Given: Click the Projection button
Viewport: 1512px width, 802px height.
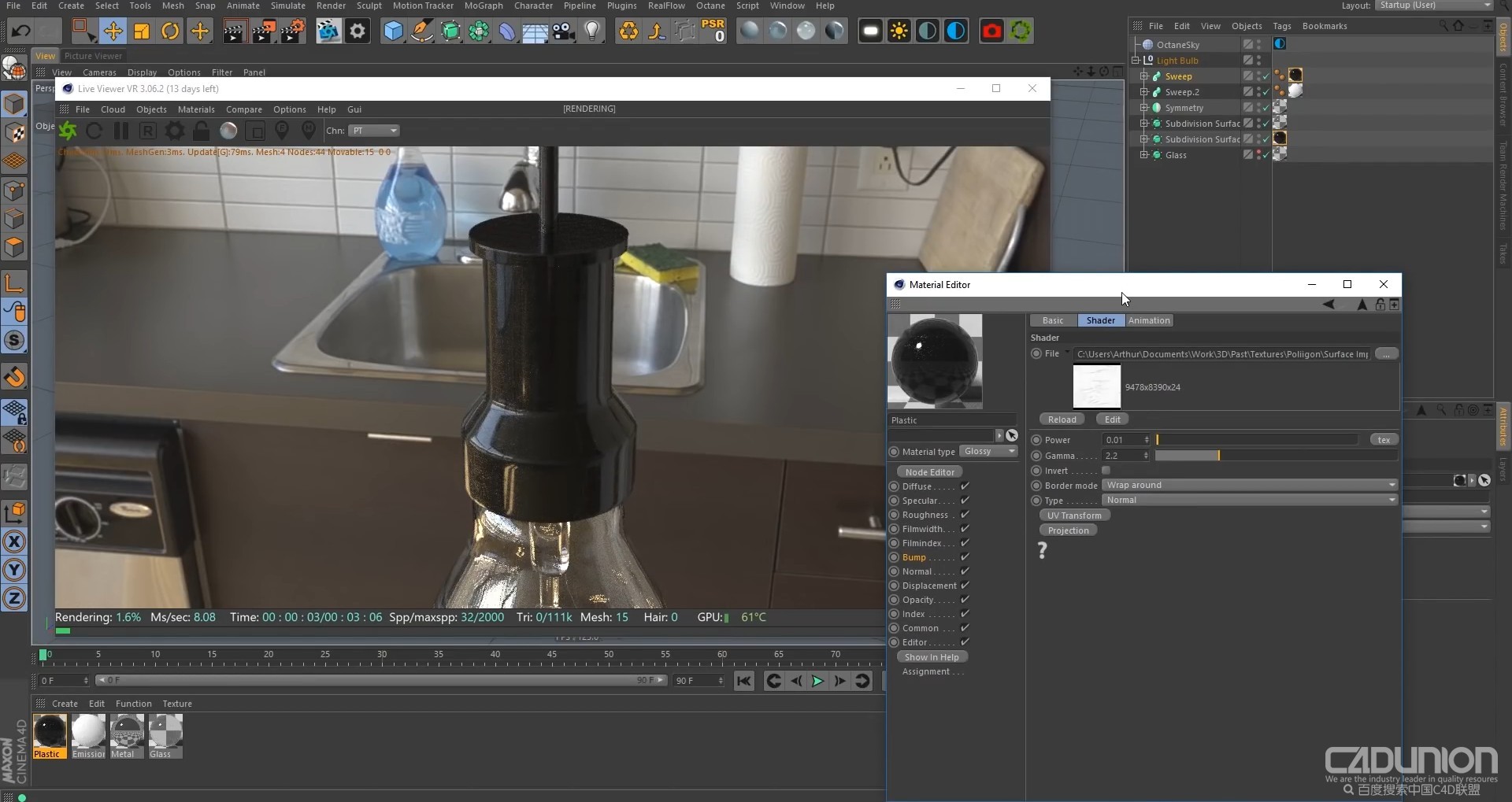Looking at the screenshot, I should pos(1068,530).
